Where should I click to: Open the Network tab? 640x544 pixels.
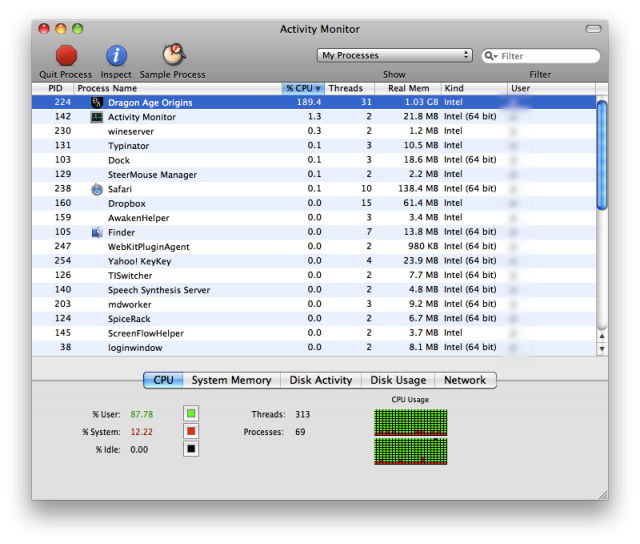coord(465,380)
